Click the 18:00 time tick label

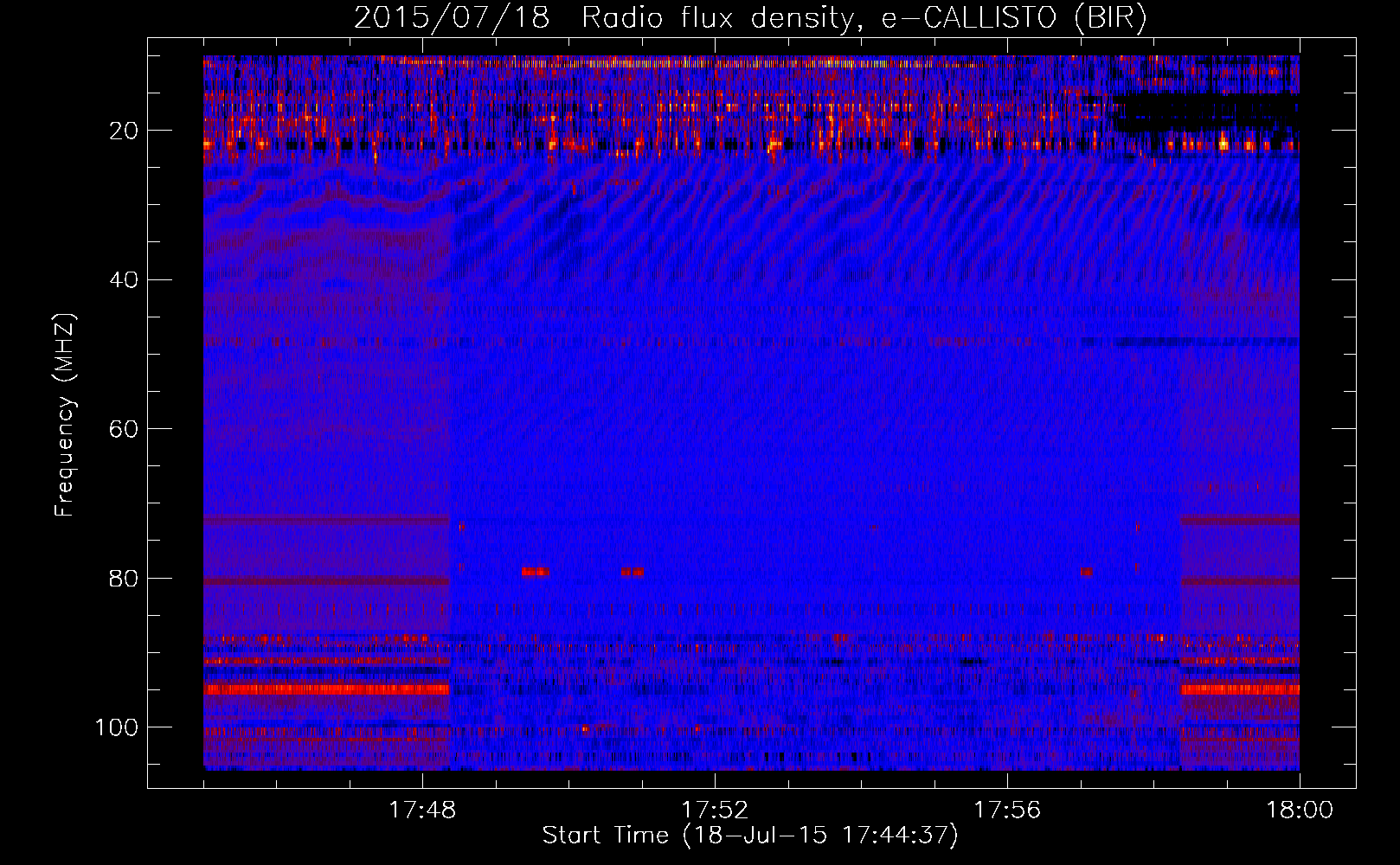[1300, 811]
